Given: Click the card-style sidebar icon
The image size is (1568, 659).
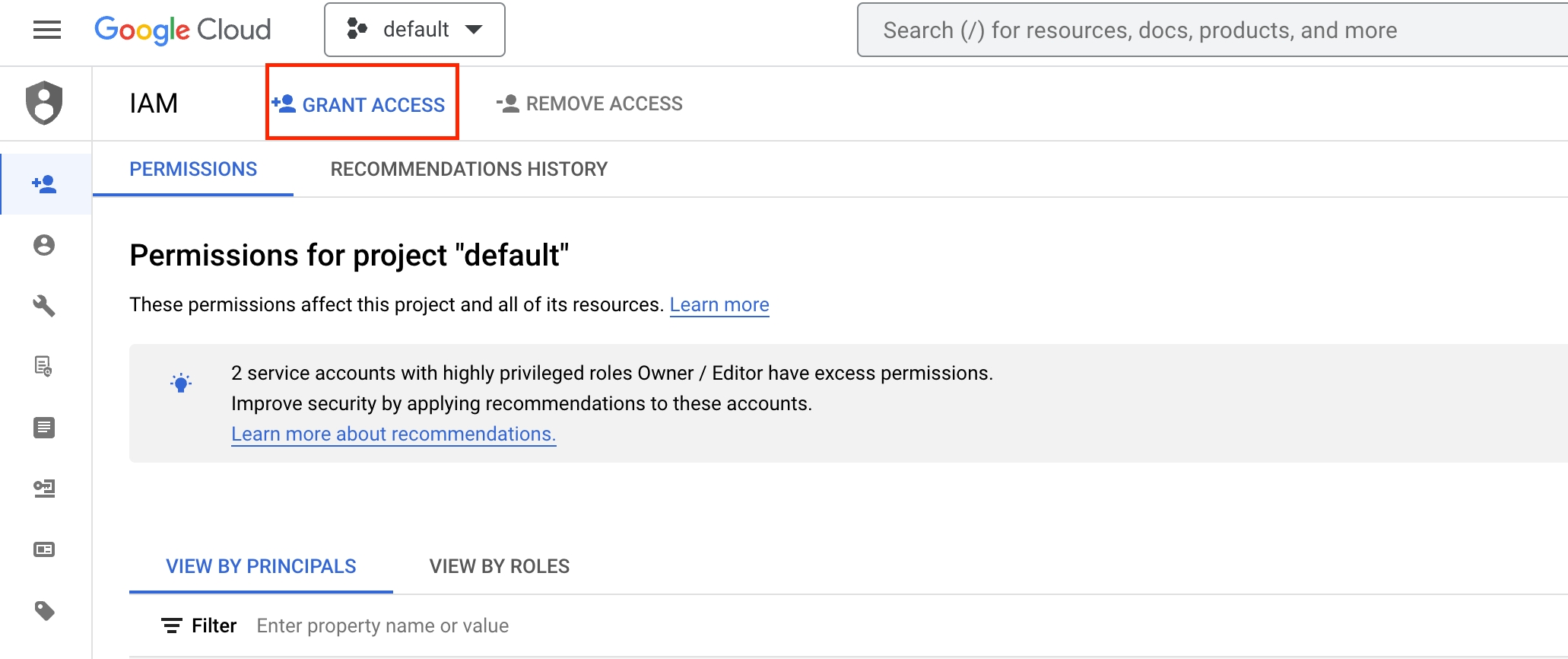Looking at the screenshot, I should point(44,549).
